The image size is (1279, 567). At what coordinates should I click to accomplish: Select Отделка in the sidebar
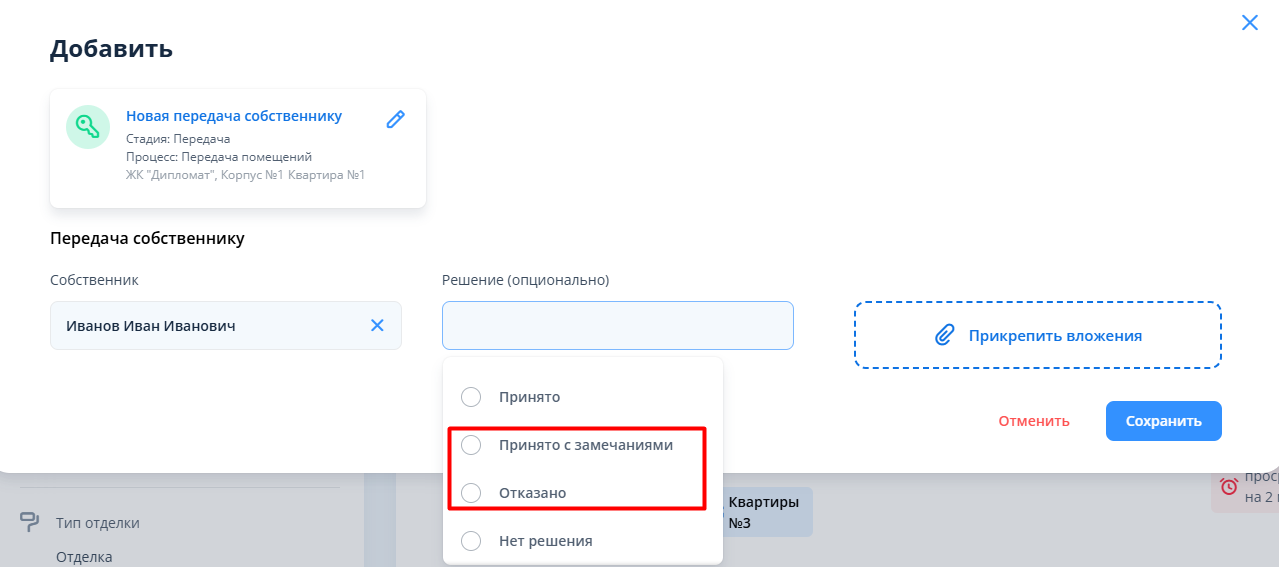pos(84,557)
